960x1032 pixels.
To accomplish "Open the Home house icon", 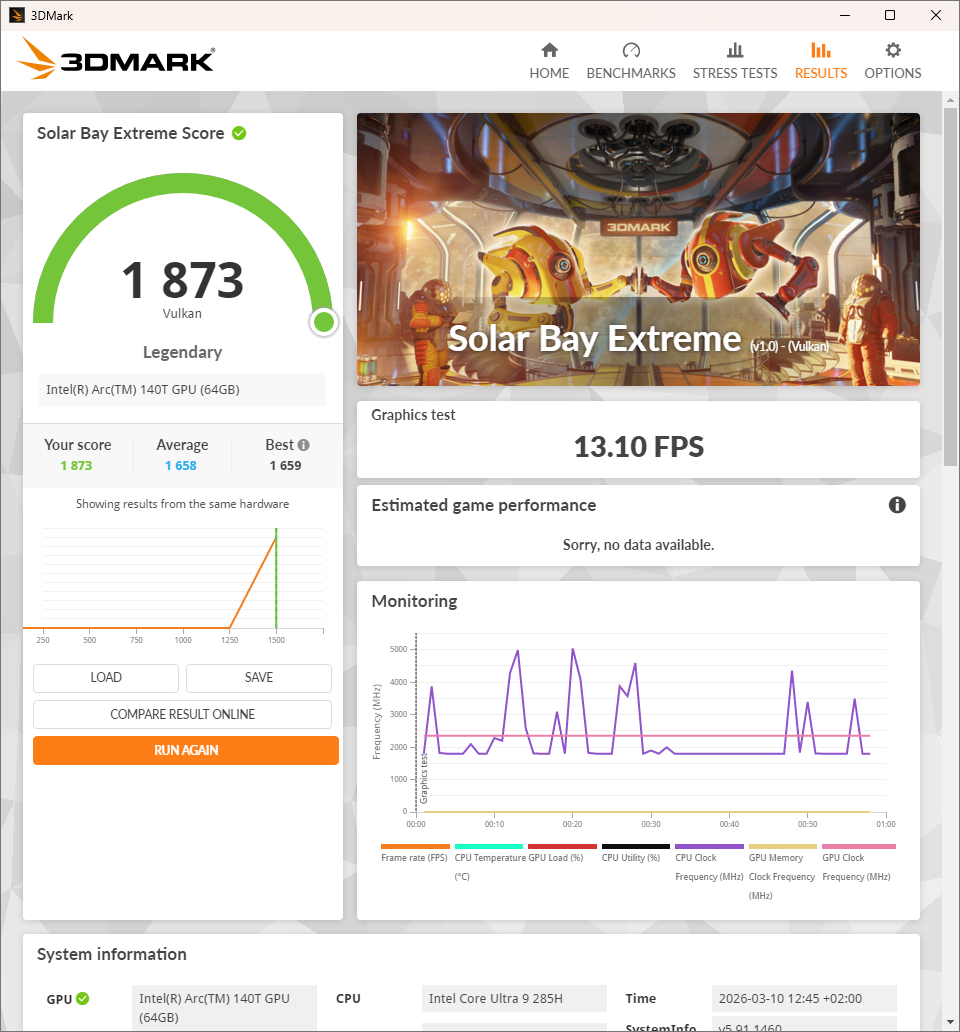I will pos(549,51).
